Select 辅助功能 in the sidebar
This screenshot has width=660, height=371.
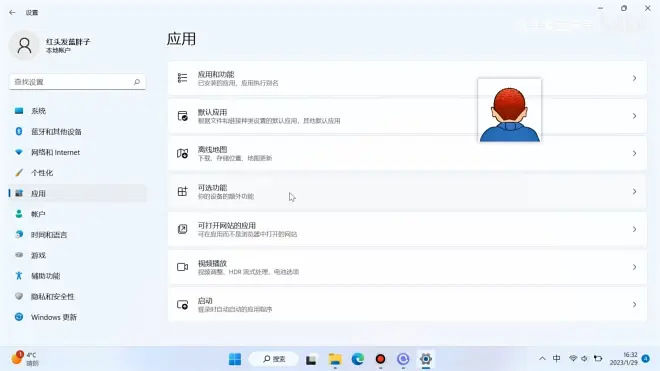click(77, 276)
